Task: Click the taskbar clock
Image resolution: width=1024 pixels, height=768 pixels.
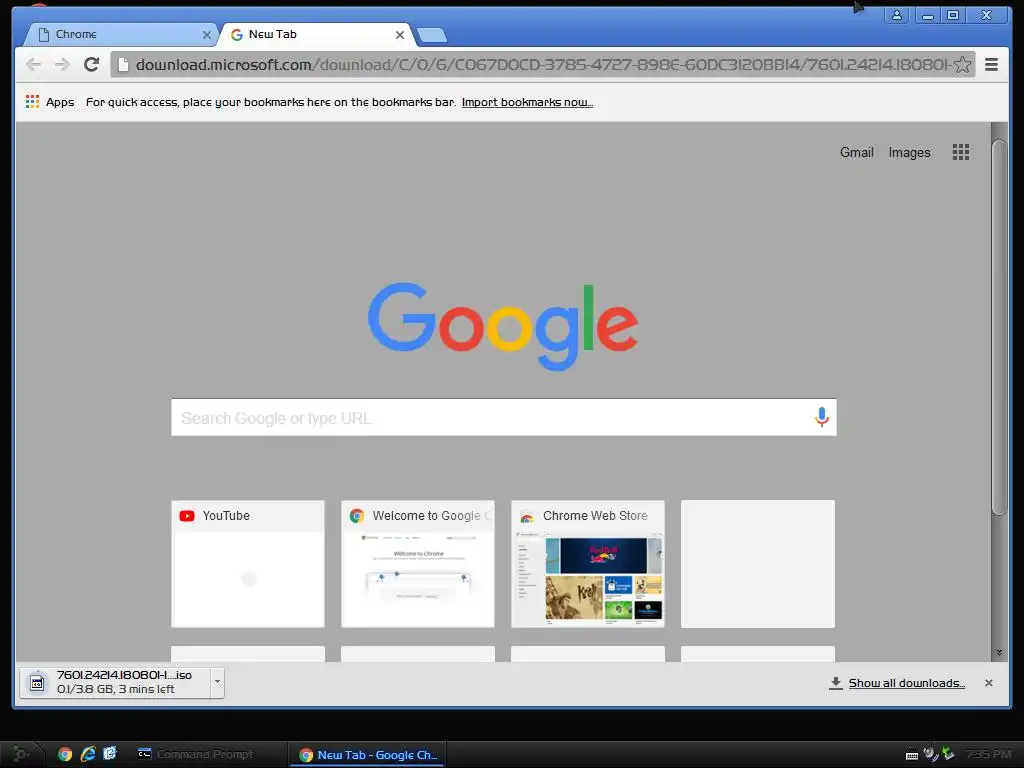Action: (x=988, y=754)
